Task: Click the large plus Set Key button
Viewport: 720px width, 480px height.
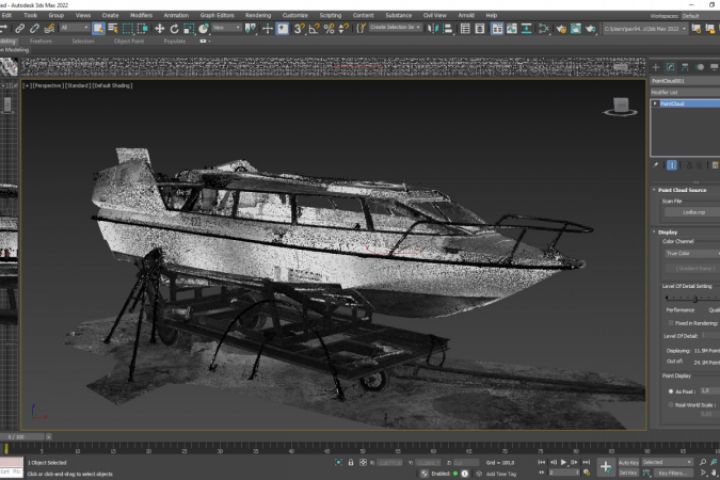Action: [606, 467]
